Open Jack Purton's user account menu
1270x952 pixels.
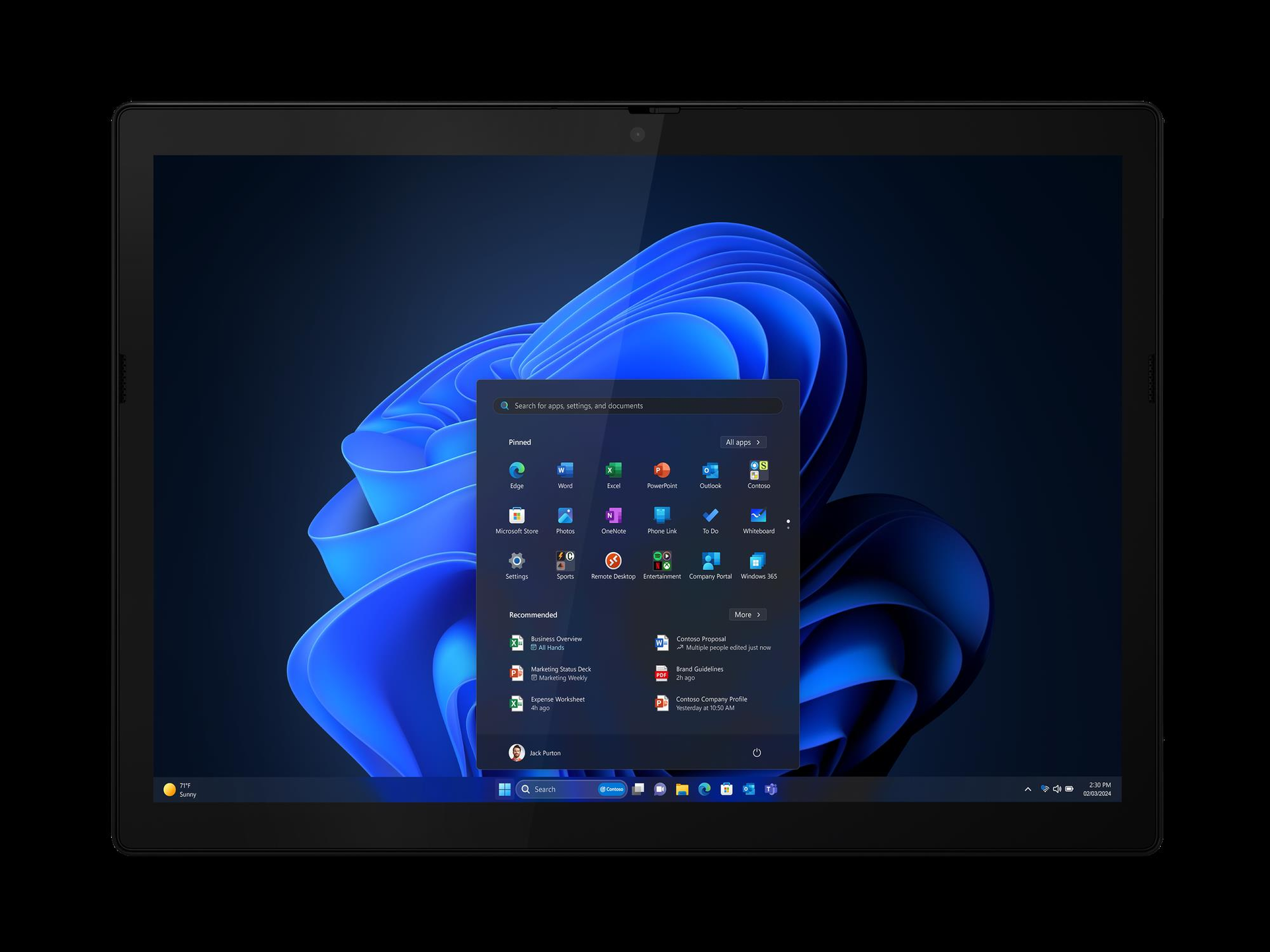[534, 753]
